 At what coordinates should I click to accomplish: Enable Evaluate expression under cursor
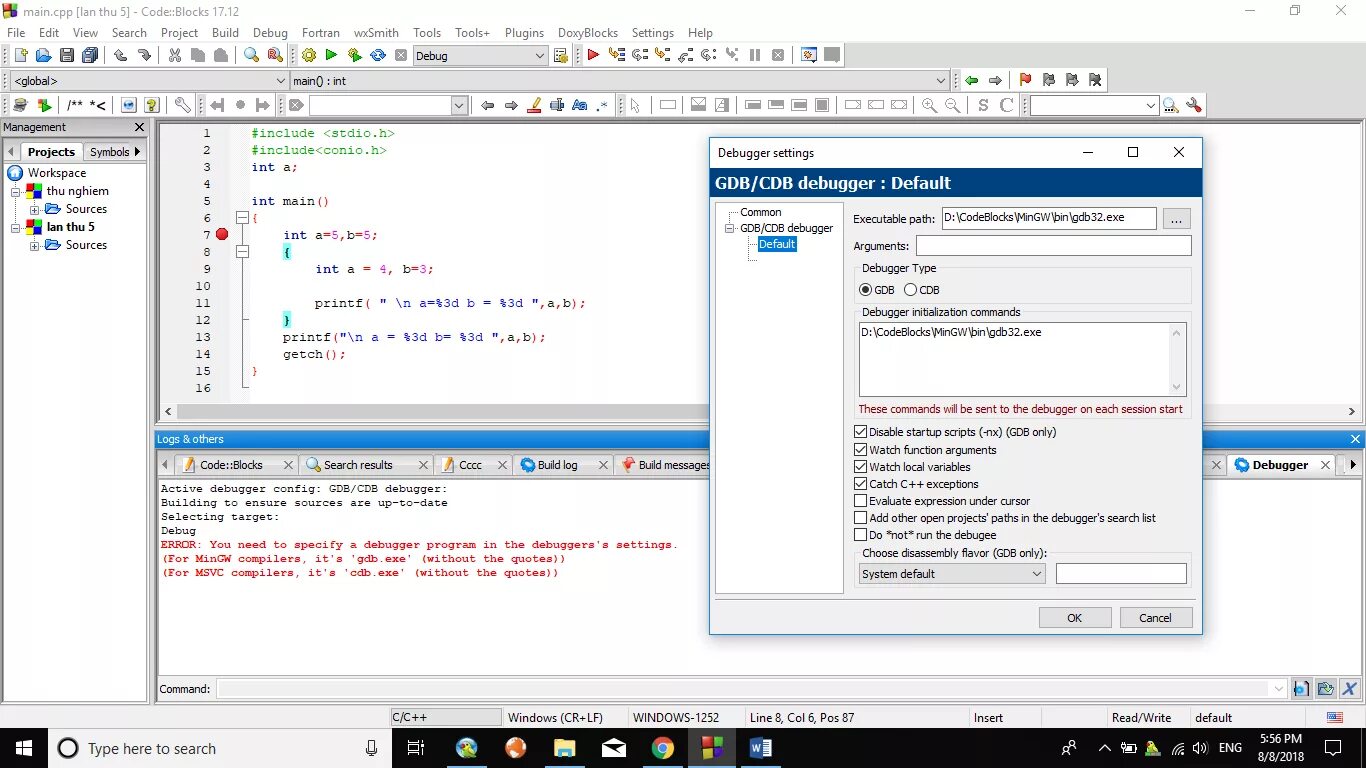coord(860,501)
